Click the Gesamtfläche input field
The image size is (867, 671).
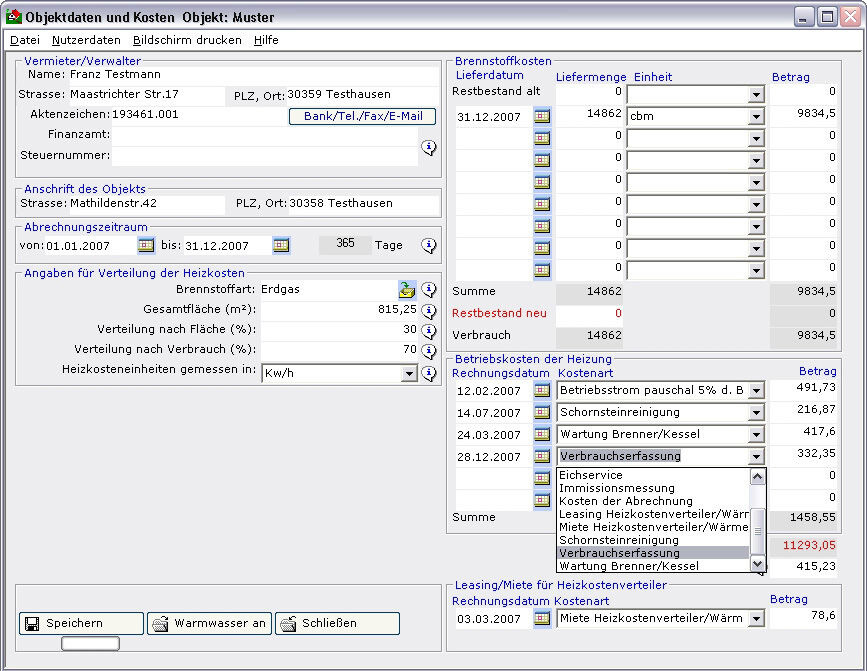339,310
